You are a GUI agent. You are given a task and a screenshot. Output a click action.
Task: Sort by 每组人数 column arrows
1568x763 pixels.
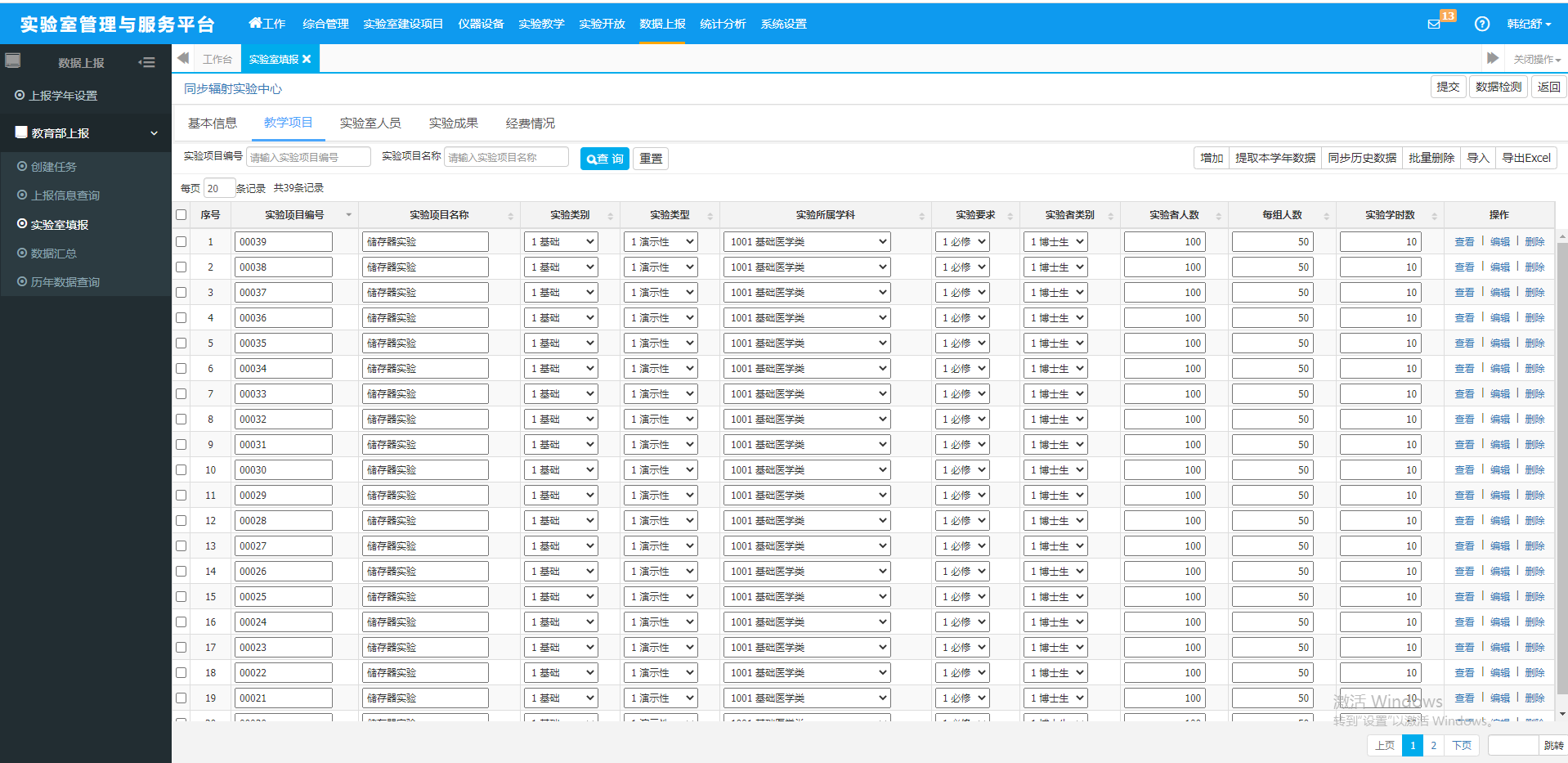(x=1326, y=216)
